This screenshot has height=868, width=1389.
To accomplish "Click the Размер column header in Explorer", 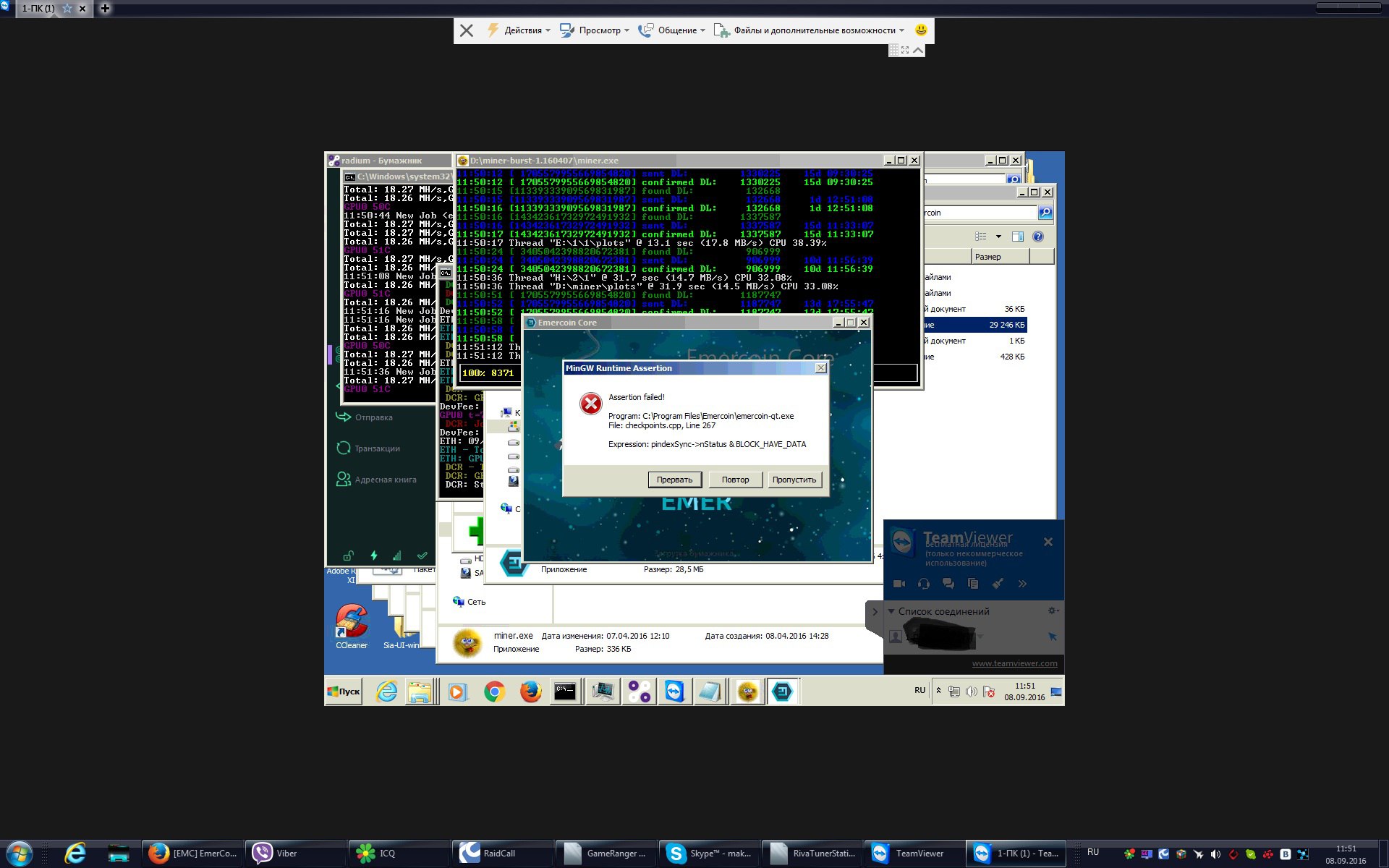I will 1000,257.
